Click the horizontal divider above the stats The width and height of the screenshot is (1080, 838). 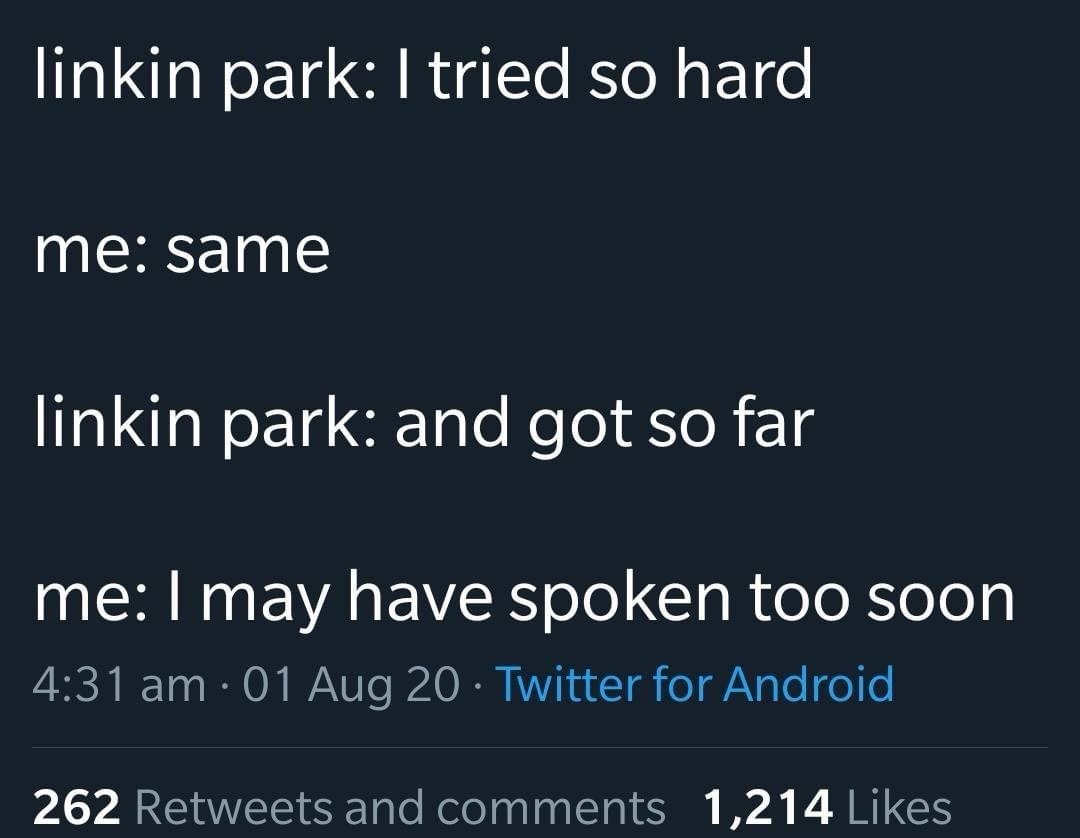(540, 747)
